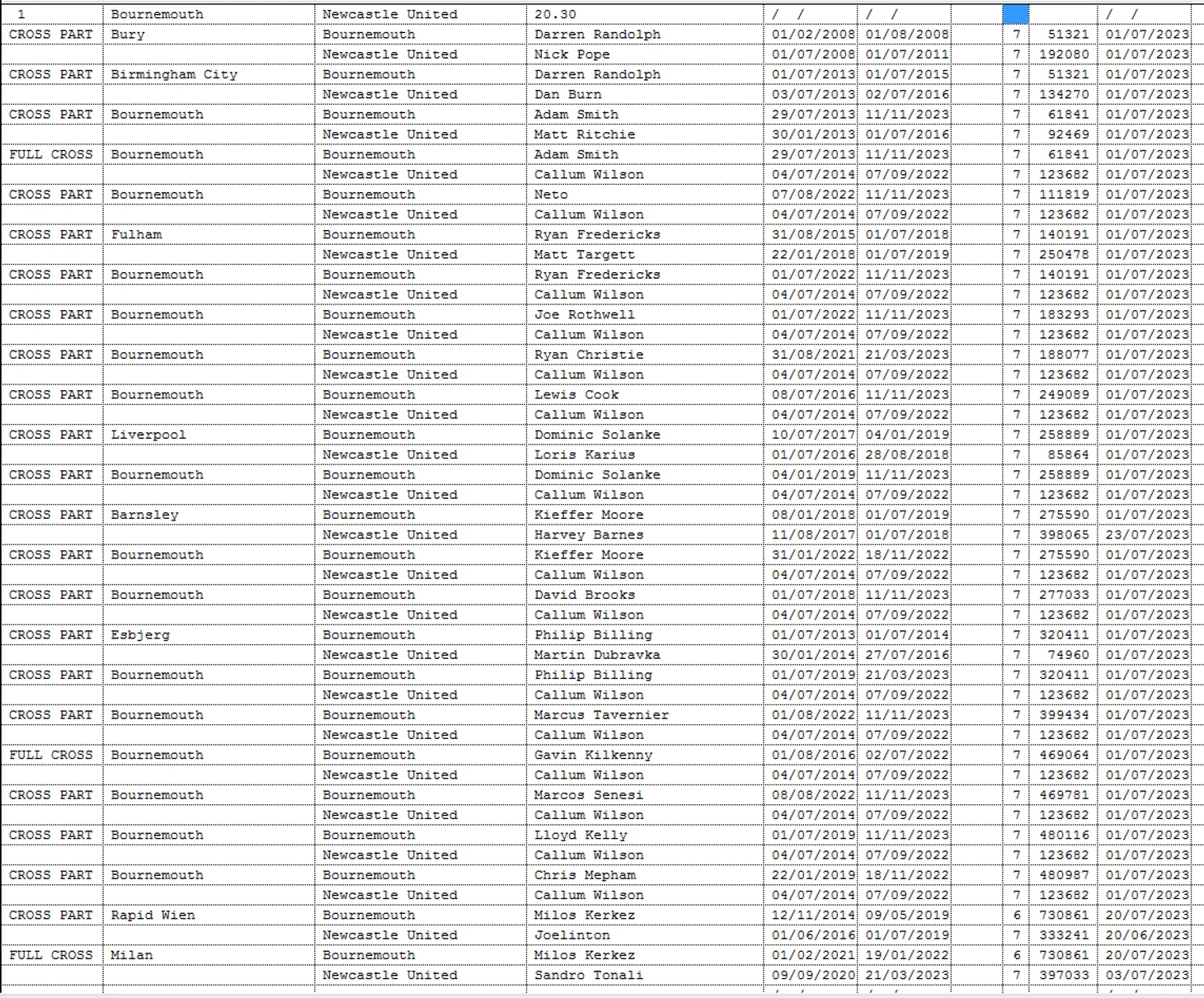Click the Birmingham City cell
1204x998 pixels.
coord(209,74)
